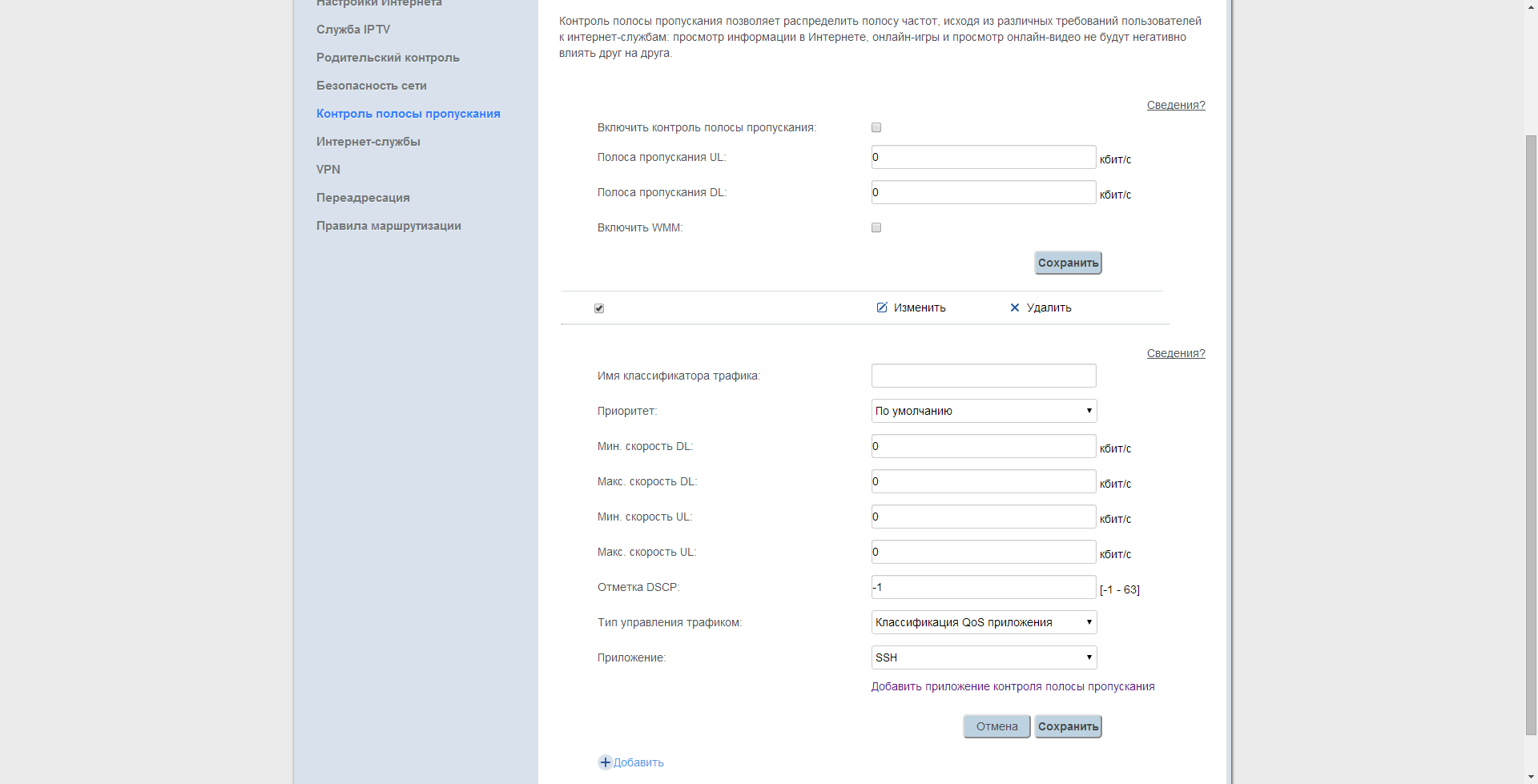Click lower Сведения? link above classifier name
This screenshot has width=1538, height=784.
(1176, 353)
